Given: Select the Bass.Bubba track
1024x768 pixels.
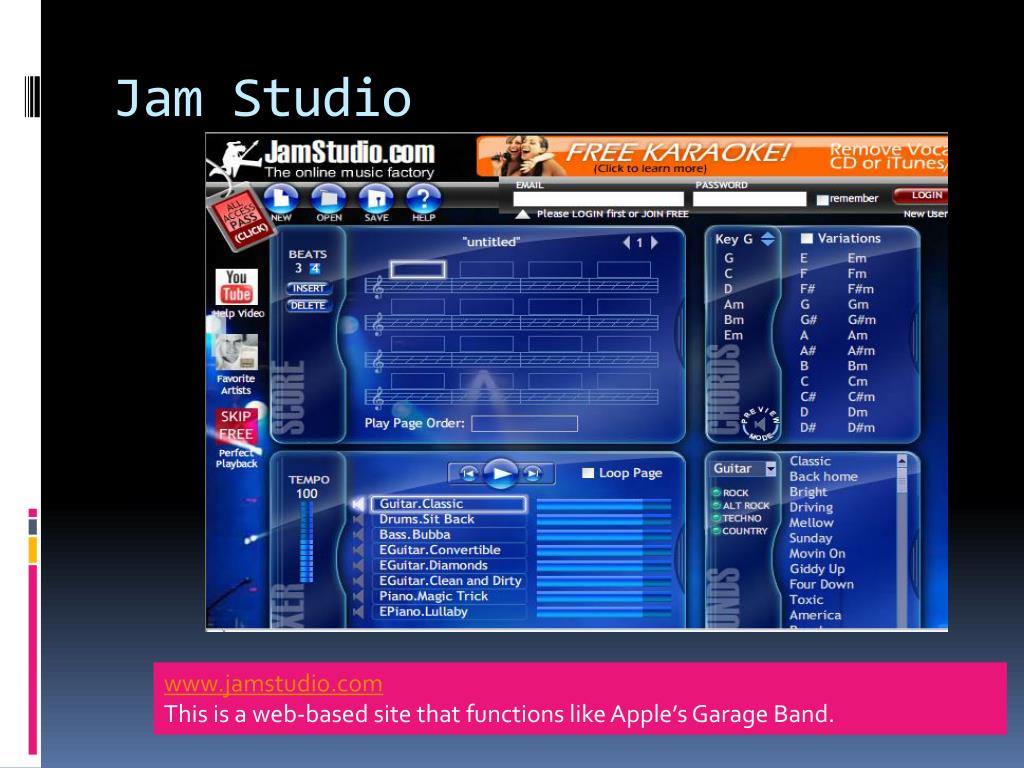Looking at the screenshot, I should 448,535.
